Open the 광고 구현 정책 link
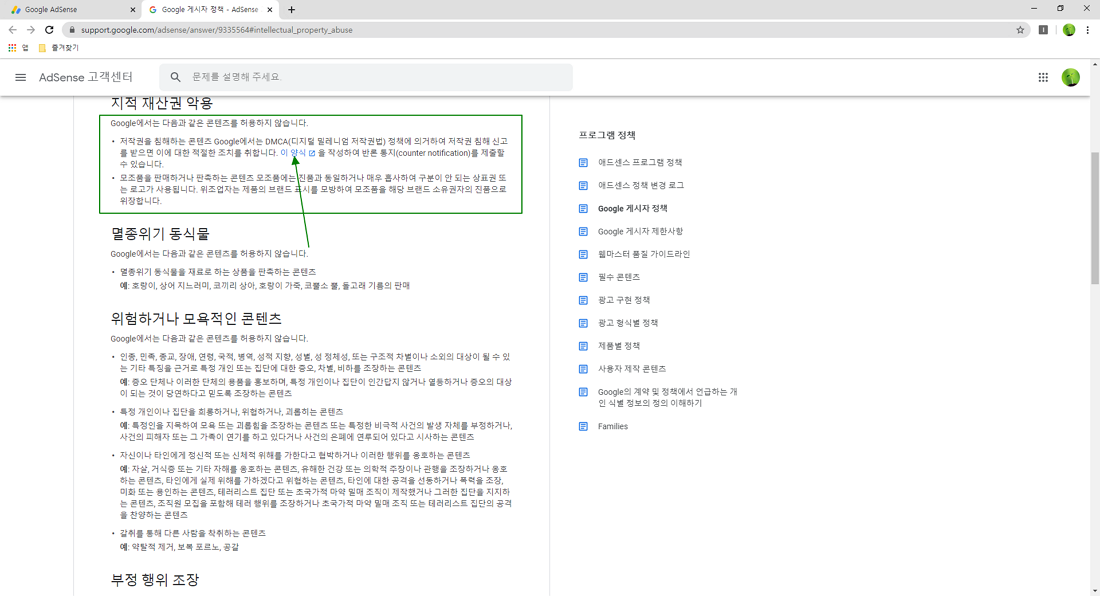Image resolution: width=1100 pixels, height=596 pixels. pos(624,300)
